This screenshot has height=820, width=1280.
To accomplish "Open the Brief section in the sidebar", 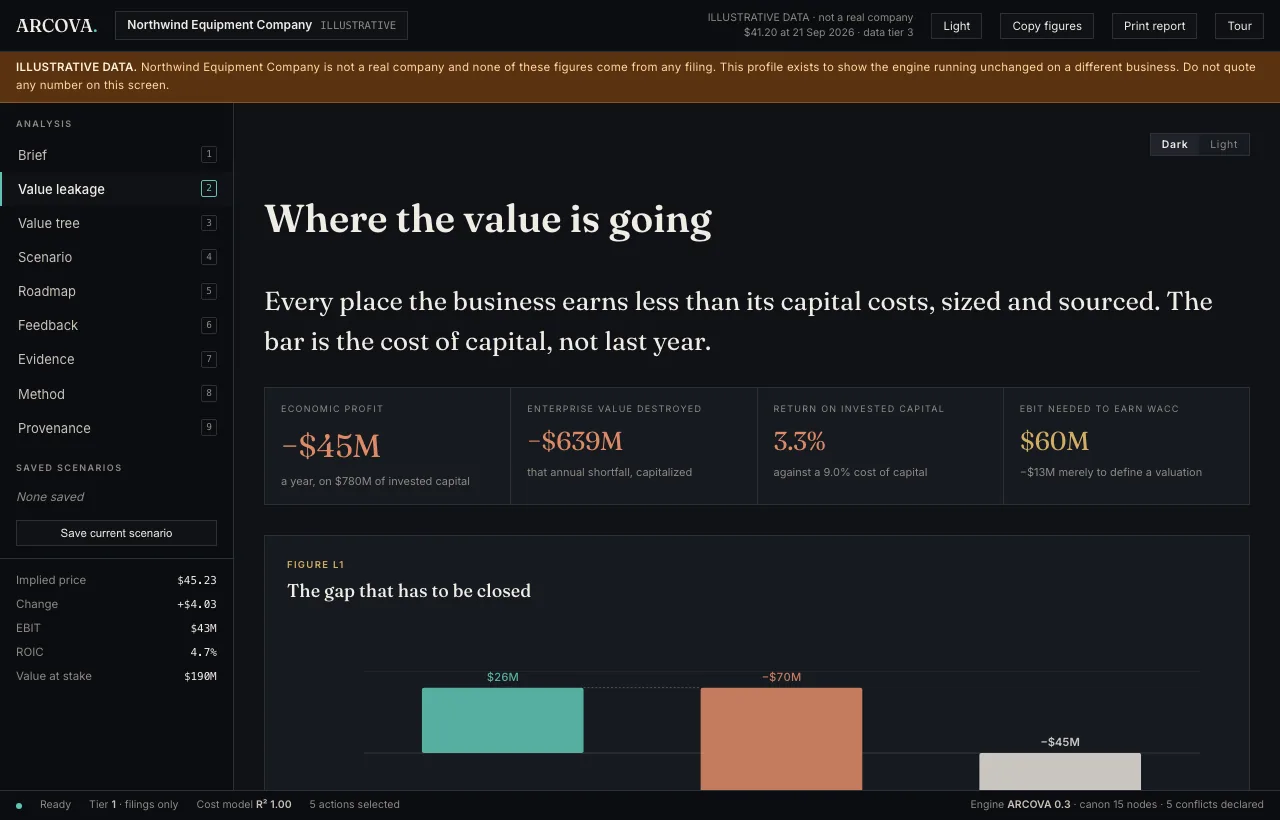I will 116,155.
